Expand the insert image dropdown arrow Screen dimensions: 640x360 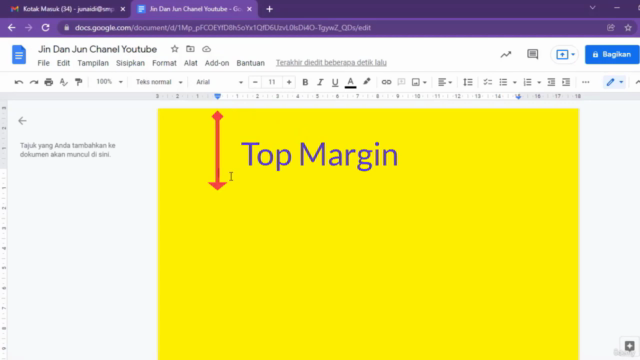424,82
